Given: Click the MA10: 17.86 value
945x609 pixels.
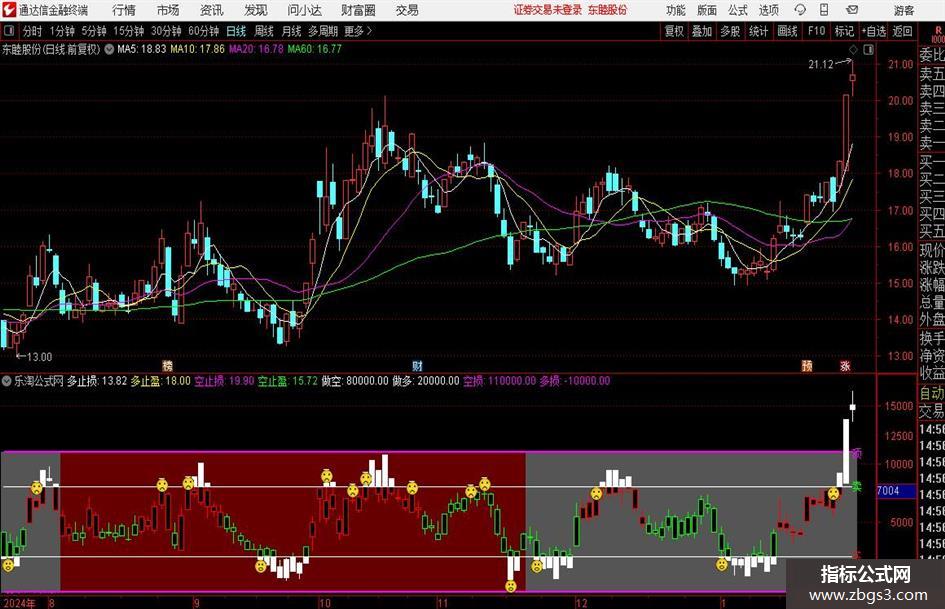Looking at the screenshot, I should 197,49.
